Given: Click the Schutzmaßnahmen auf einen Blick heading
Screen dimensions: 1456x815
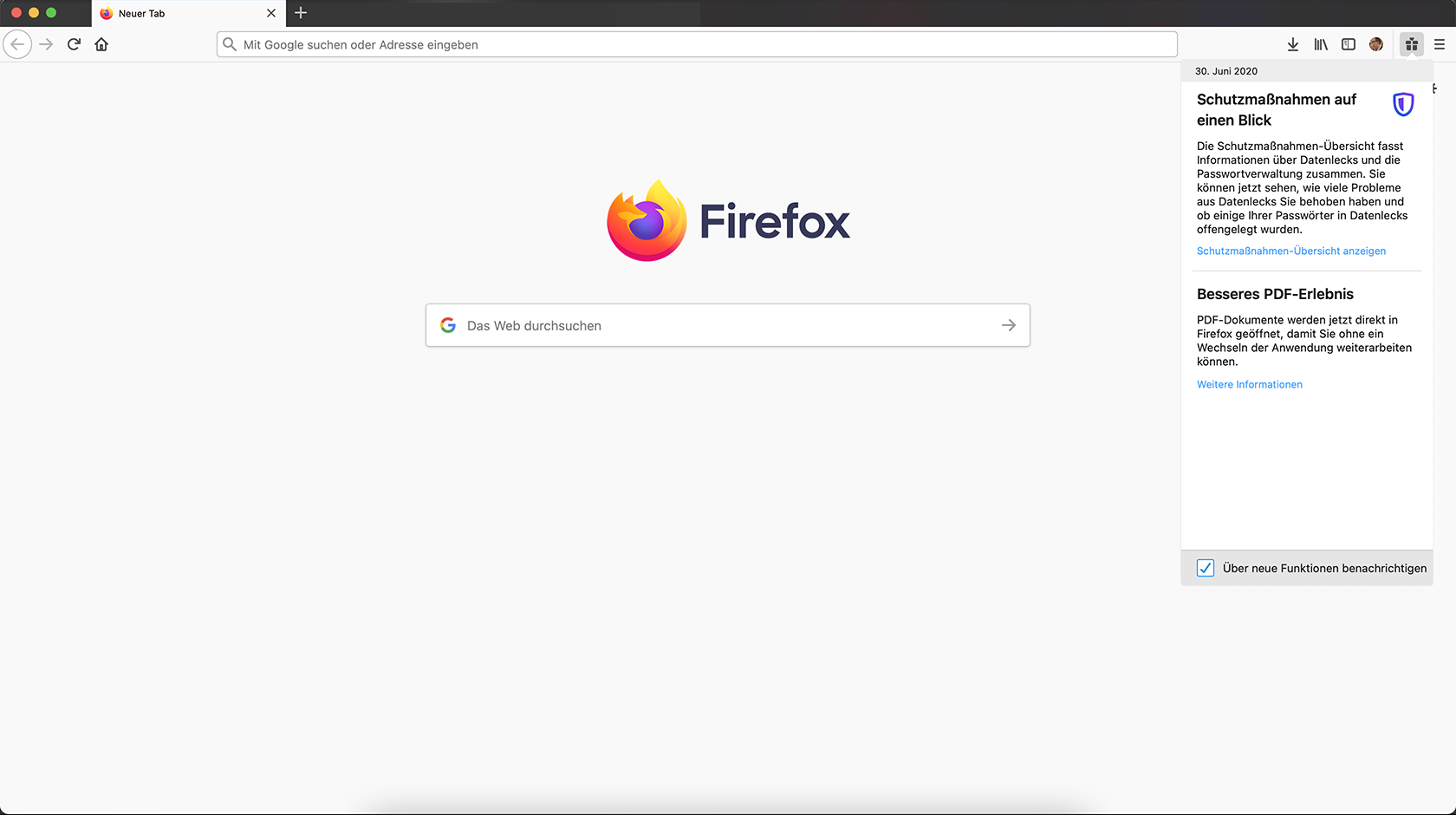Looking at the screenshot, I should pos(1277,110).
